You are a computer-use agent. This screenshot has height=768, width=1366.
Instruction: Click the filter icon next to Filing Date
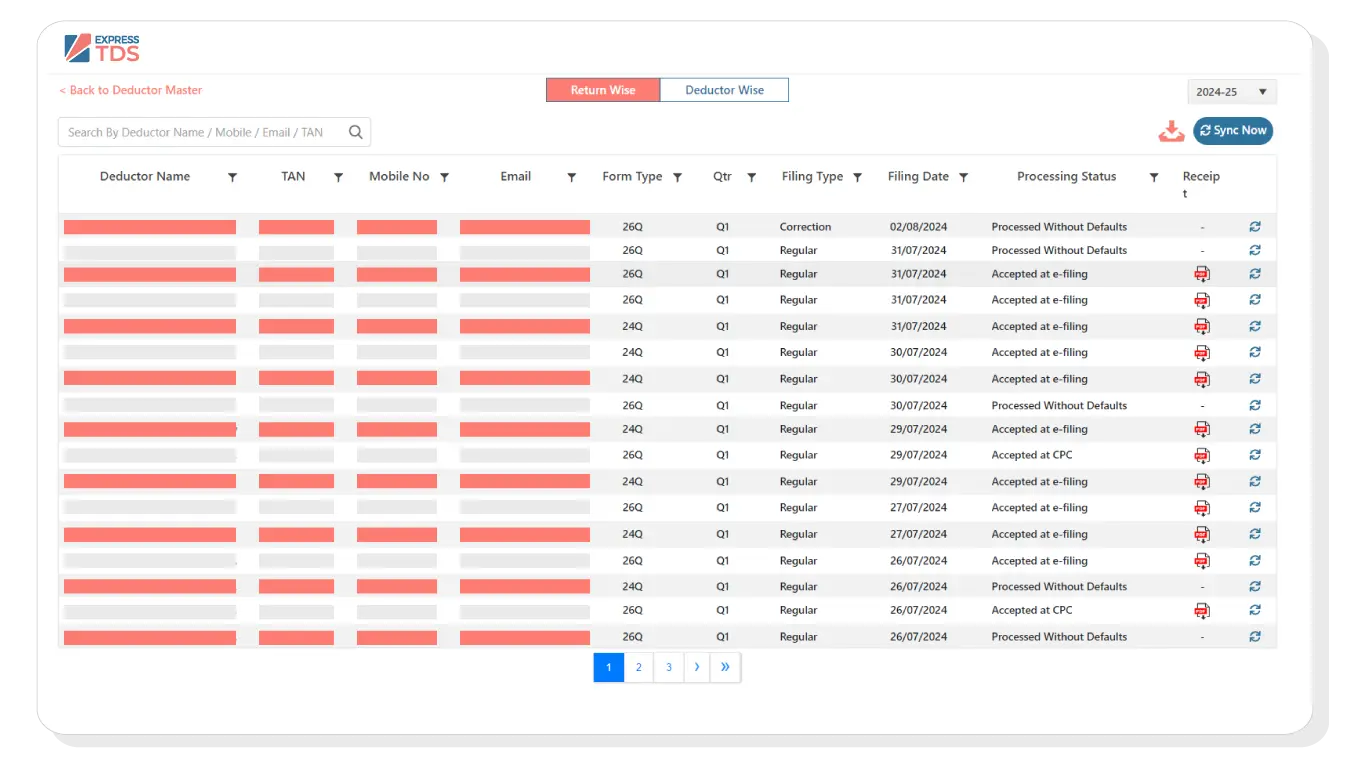(x=963, y=177)
